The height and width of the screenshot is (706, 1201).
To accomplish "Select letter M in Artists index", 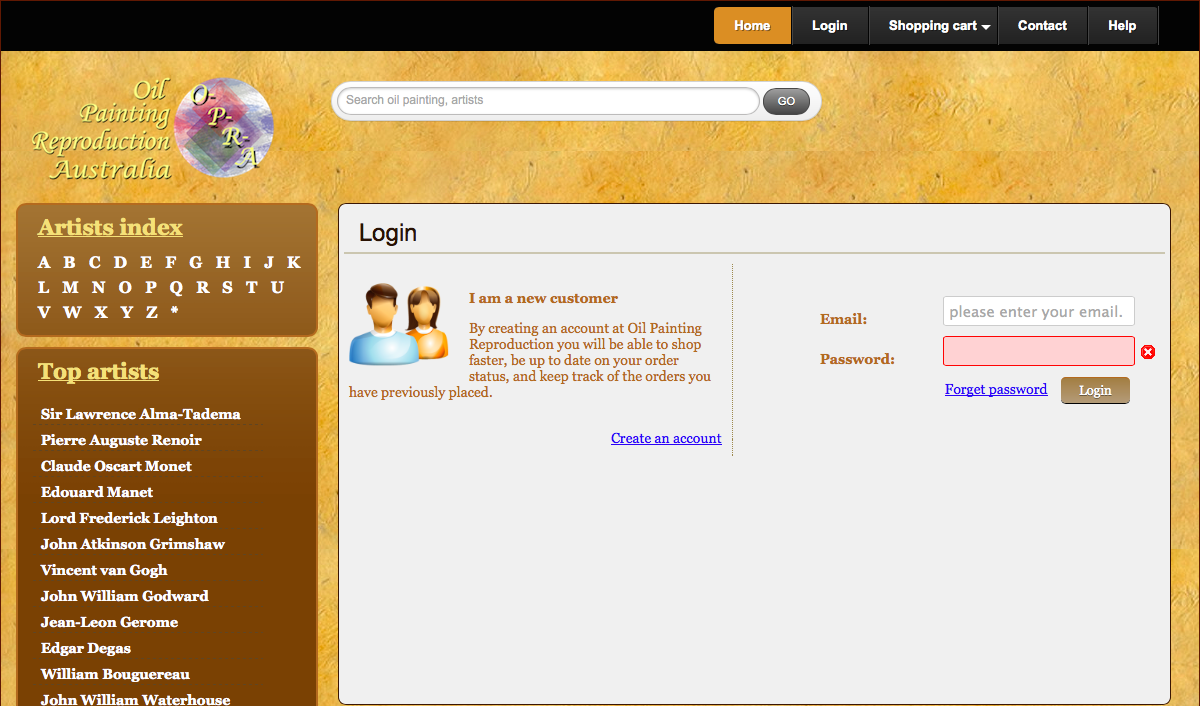I will click(x=70, y=287).
